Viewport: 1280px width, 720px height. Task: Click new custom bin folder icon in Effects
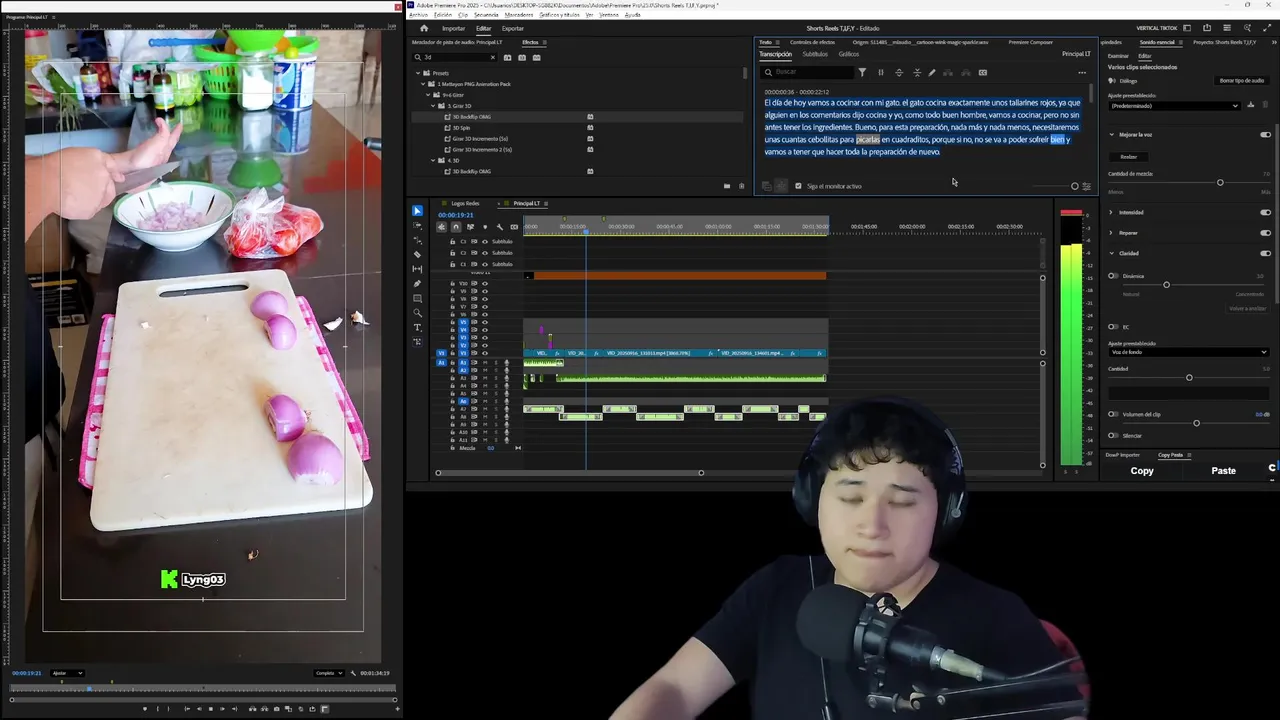pyautogui.click(x=727, y=186)
